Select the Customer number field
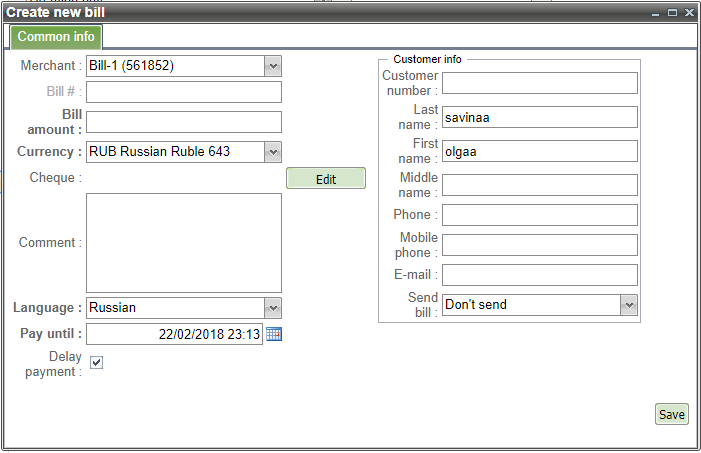This screenshot has height=453, width=701. pos(540,83)
